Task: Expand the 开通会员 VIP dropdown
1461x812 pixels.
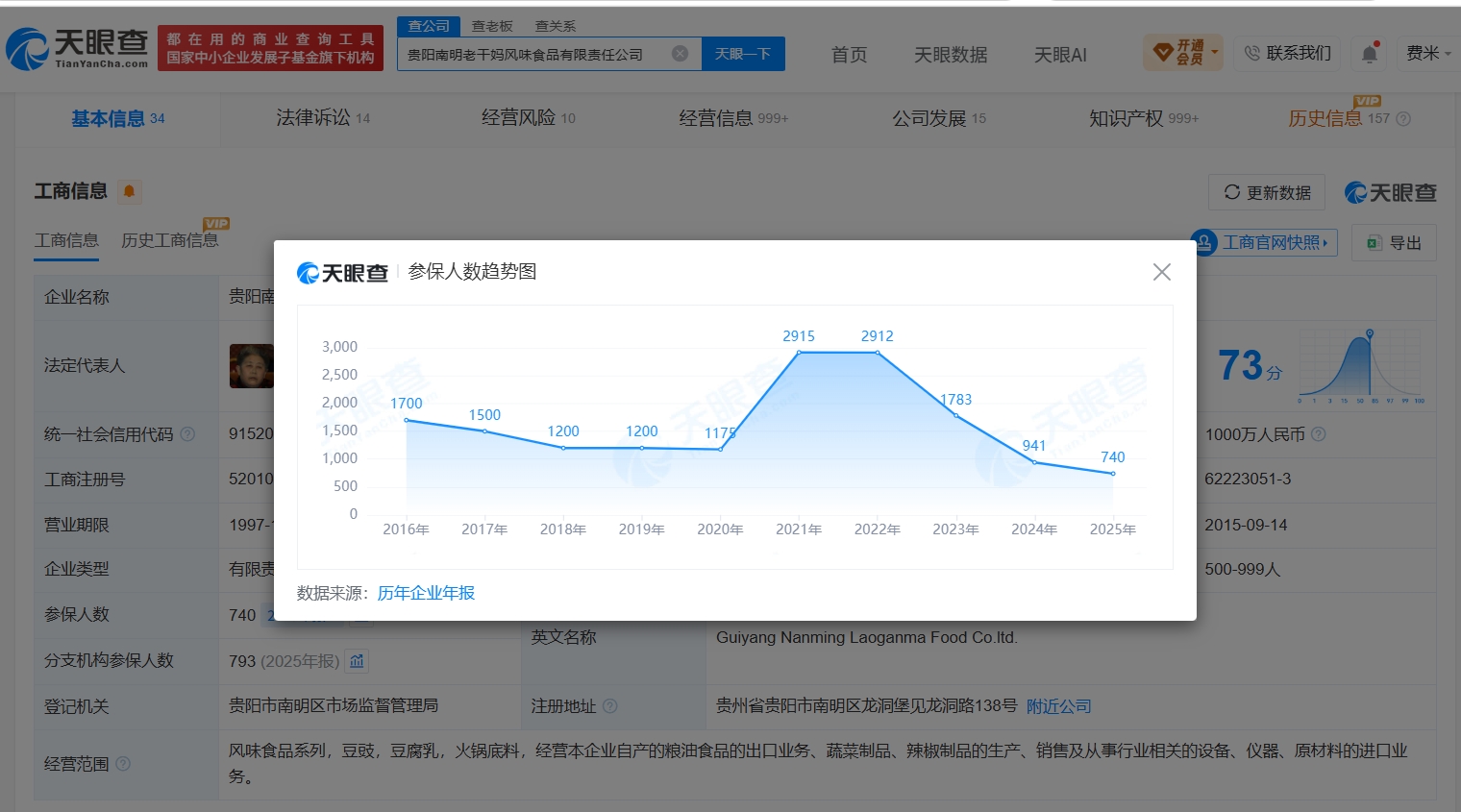Action: (1183, 52)
